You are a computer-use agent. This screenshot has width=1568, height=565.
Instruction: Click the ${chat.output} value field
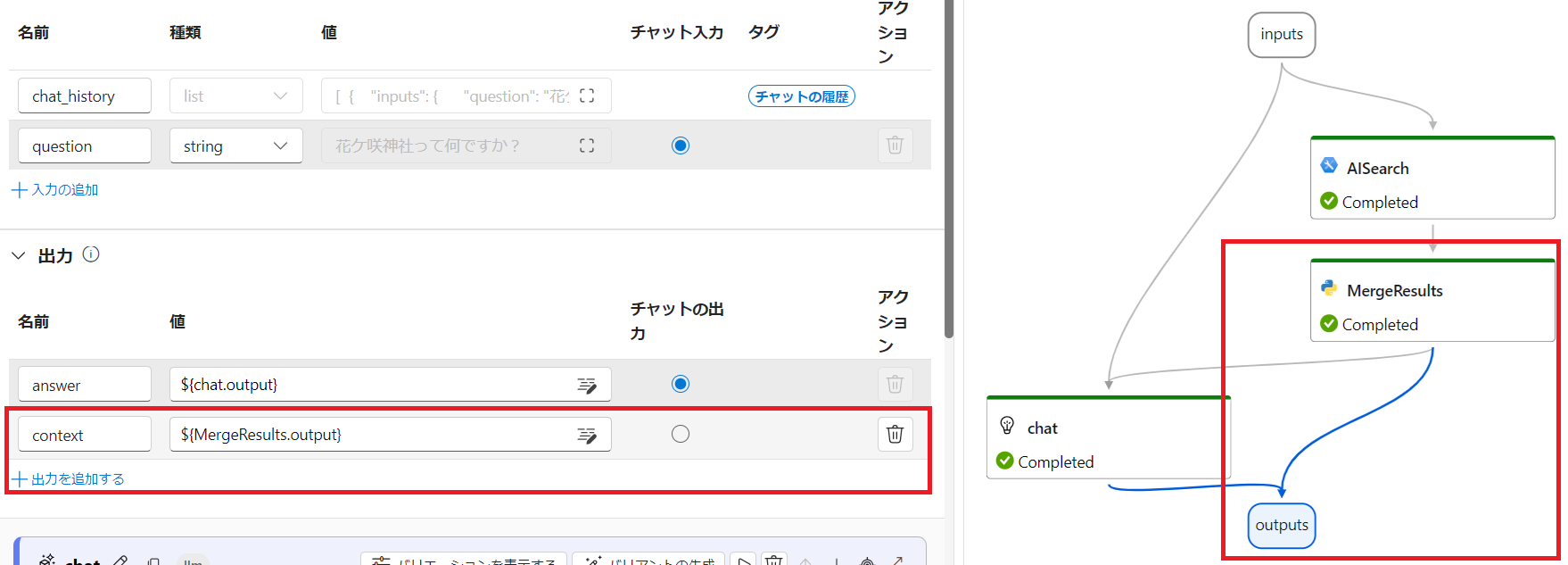click(x=391, y=385)
